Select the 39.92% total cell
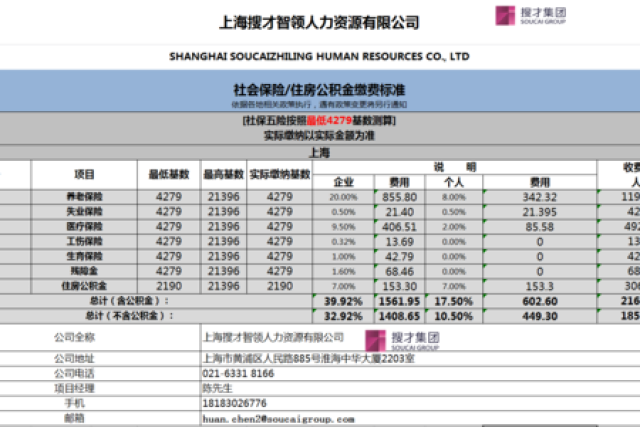Screen dimensions: 640x427 [x=343, y=301]
